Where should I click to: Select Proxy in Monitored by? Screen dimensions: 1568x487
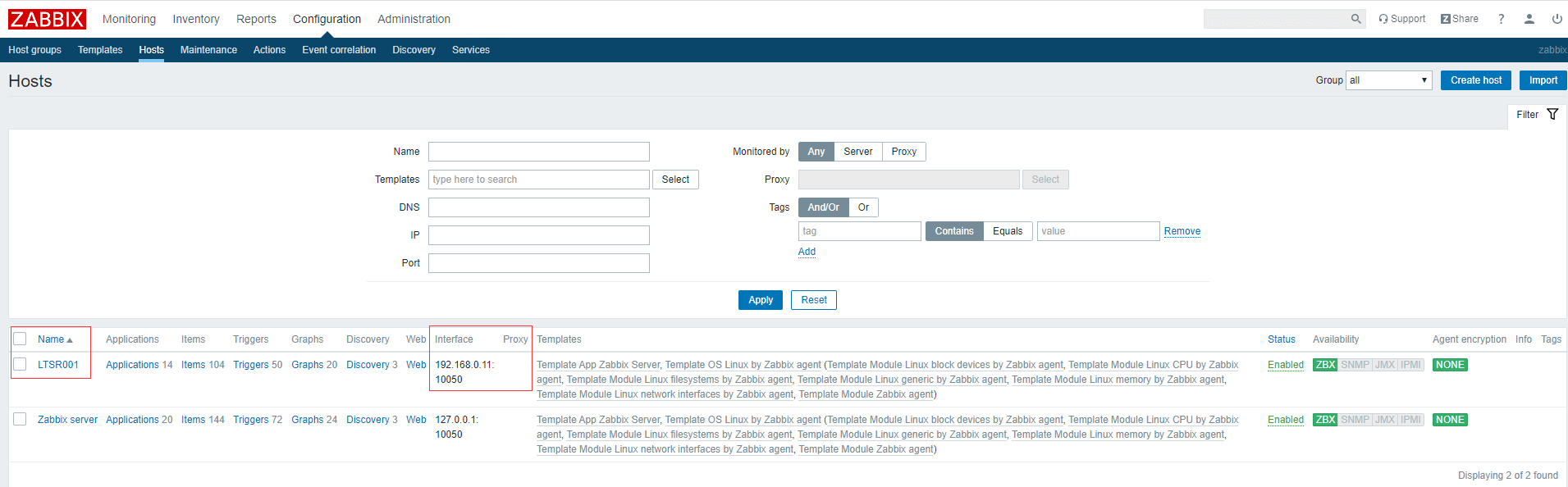pos(904,152)
